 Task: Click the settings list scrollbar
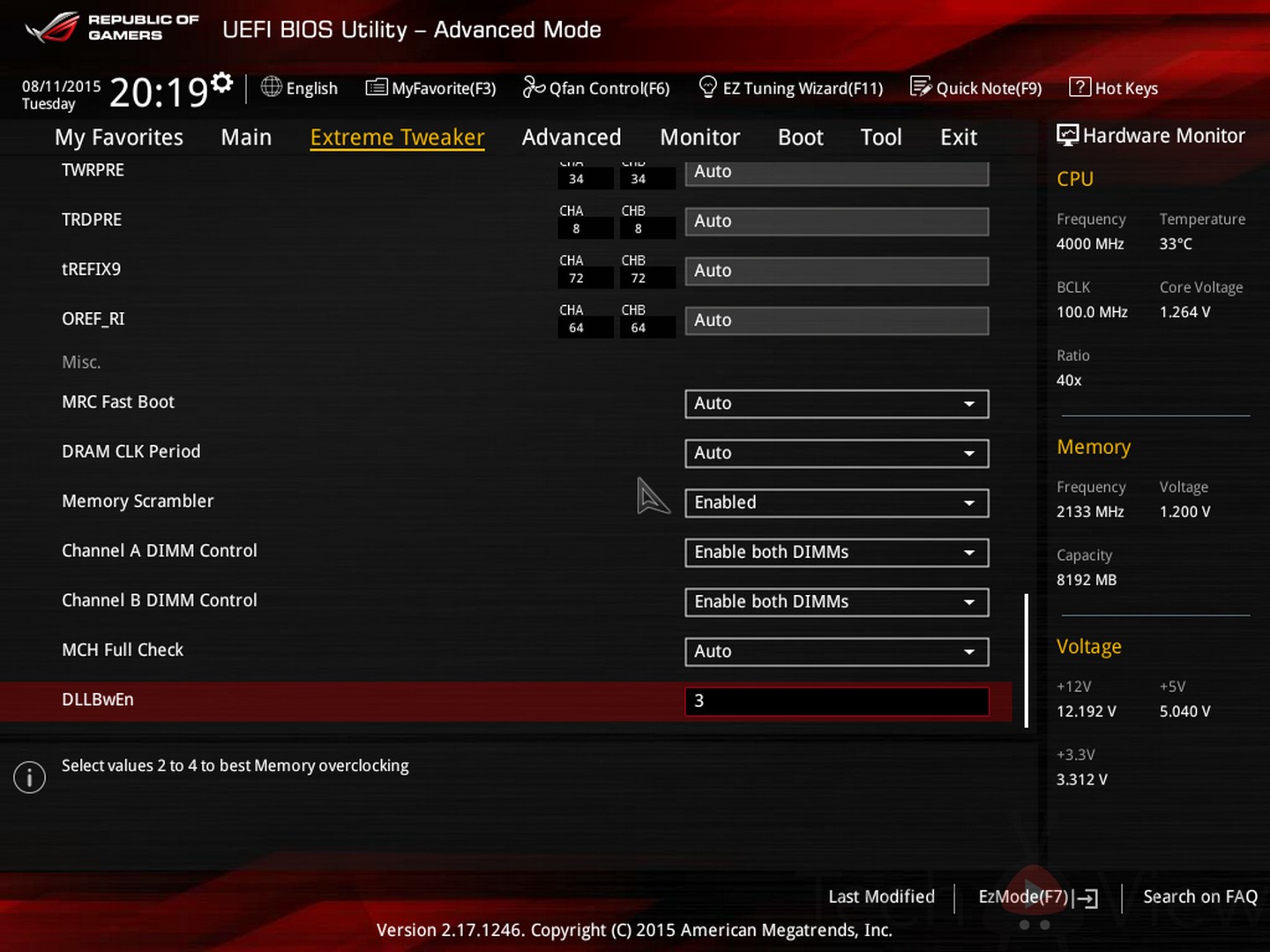tap(1027, 660)
